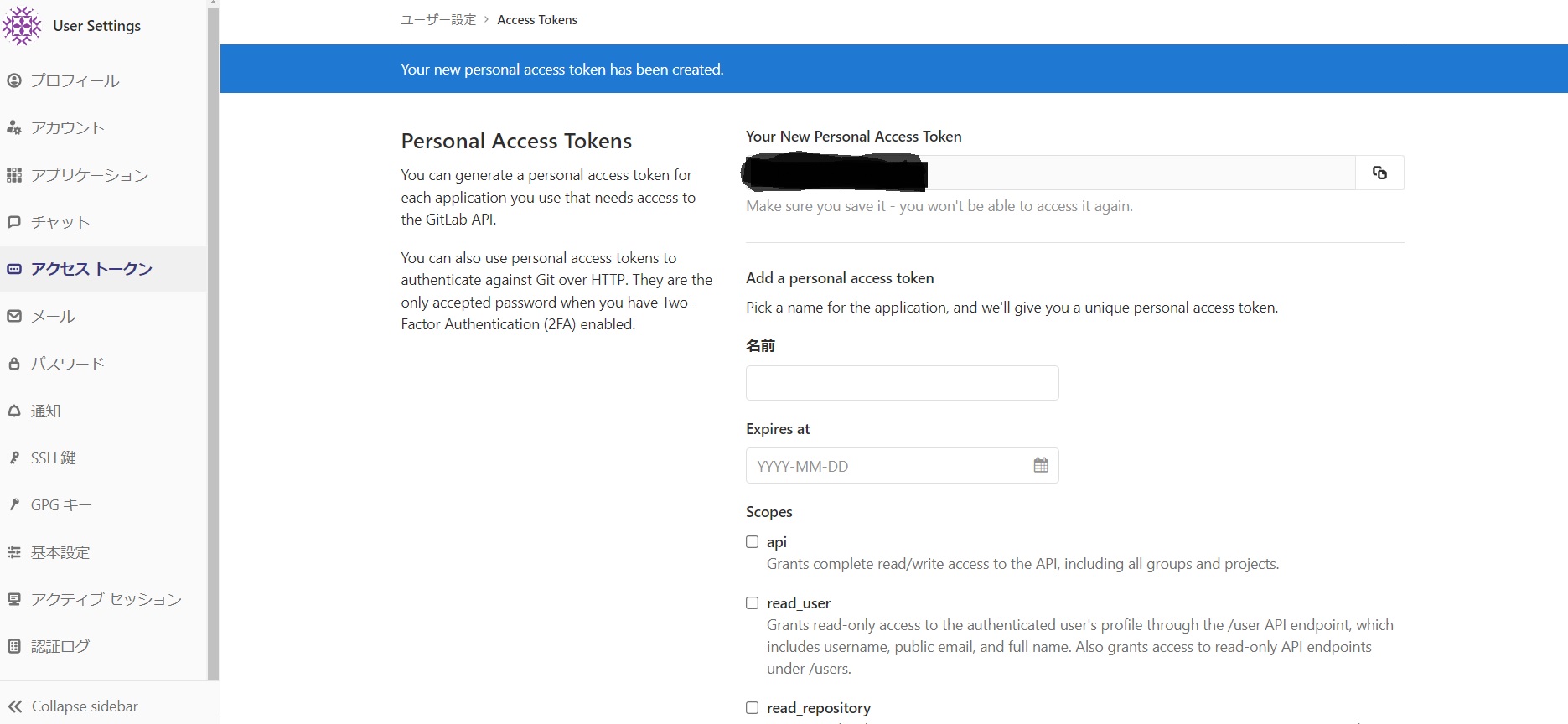Click the GPG キー key icon

pyautogui.click(x=14, y=504)
